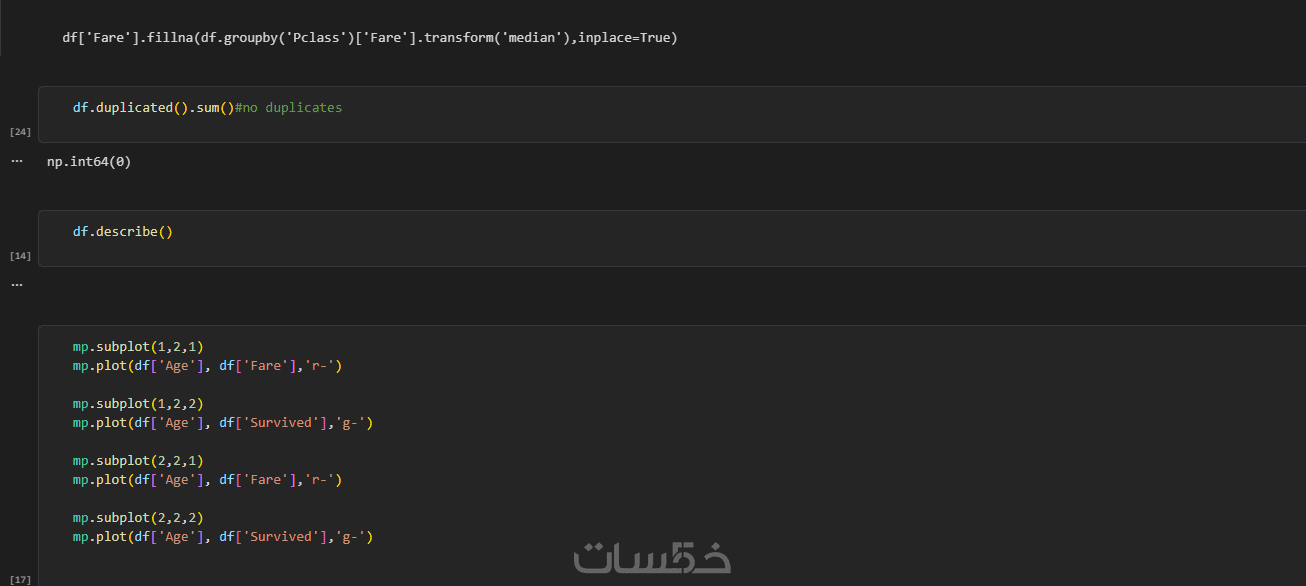Place cursor on mp.subplot(1,2,1) line
The width and height of the screenshot is (1306, 586).
[x=138, y=347]
